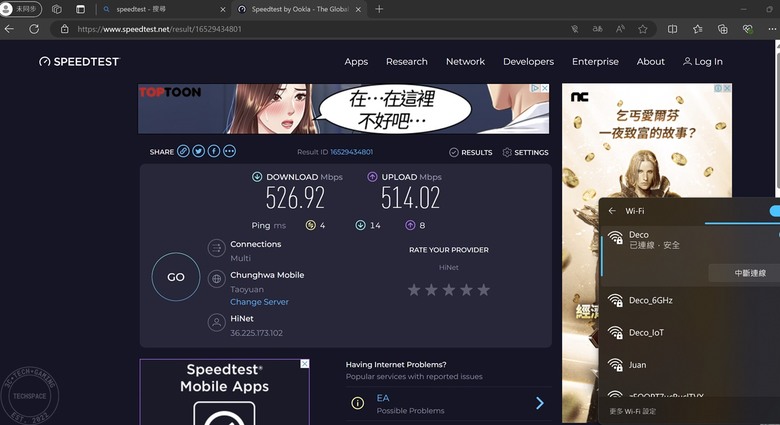
Task: Close the TOPTOON banner ad
Action: (545, 88)
